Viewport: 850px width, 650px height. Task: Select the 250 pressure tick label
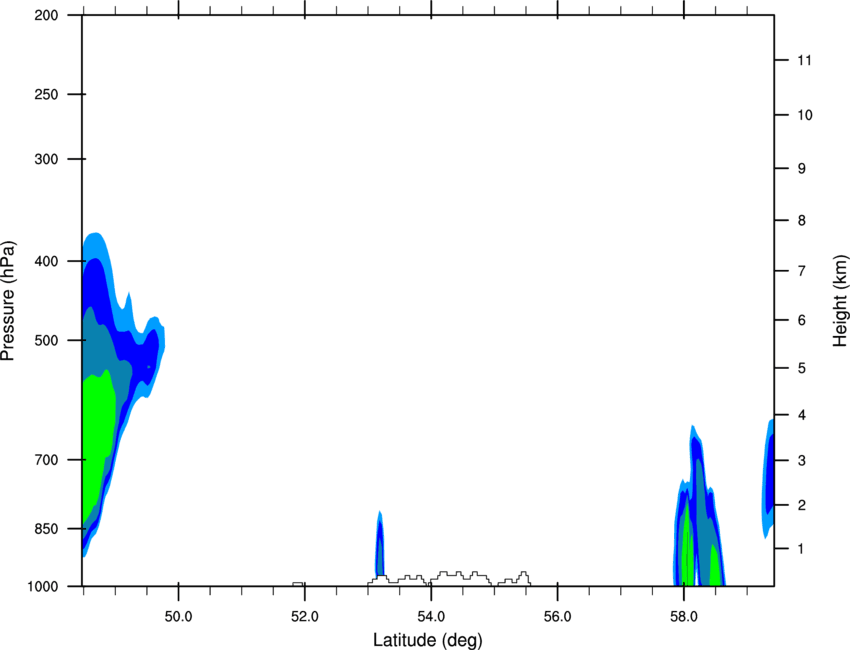[x=46, y=94]
